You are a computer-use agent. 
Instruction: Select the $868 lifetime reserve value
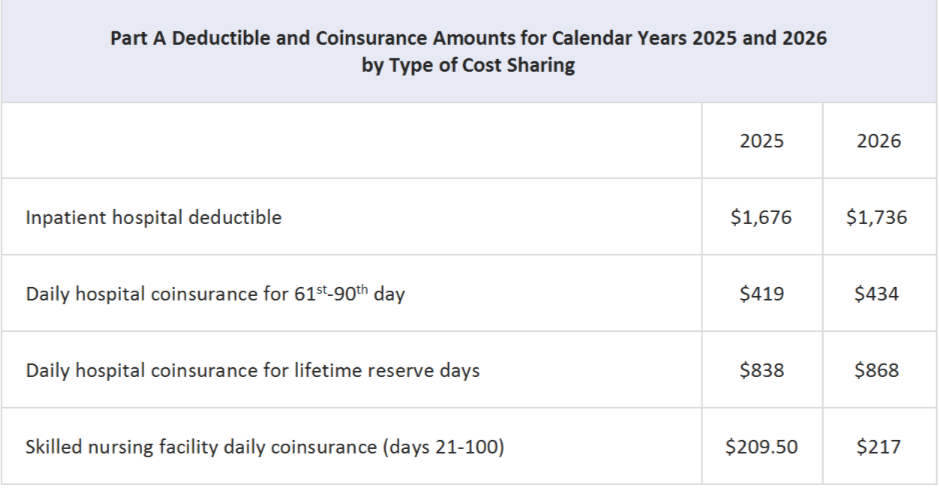point(879,371)
